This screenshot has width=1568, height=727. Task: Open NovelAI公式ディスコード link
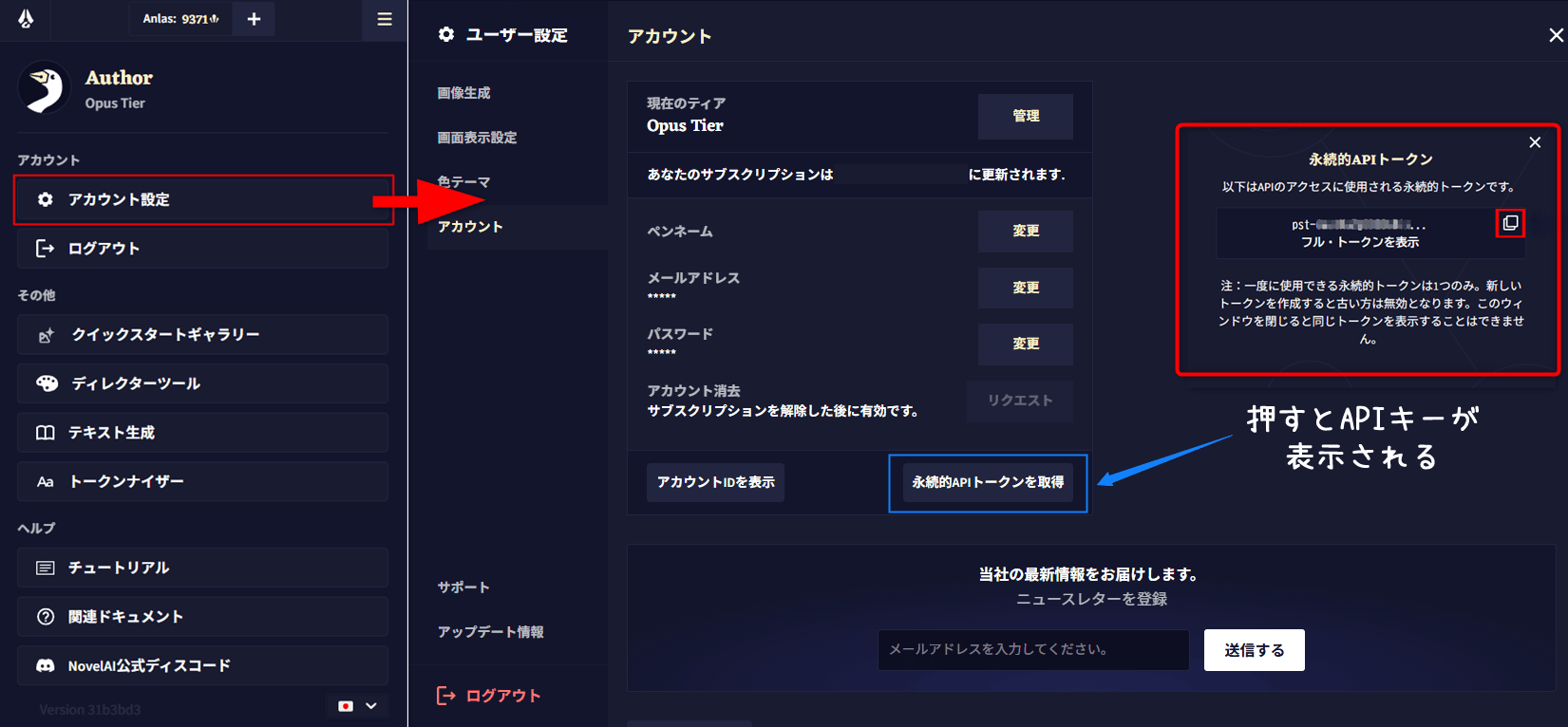point(202,665)
